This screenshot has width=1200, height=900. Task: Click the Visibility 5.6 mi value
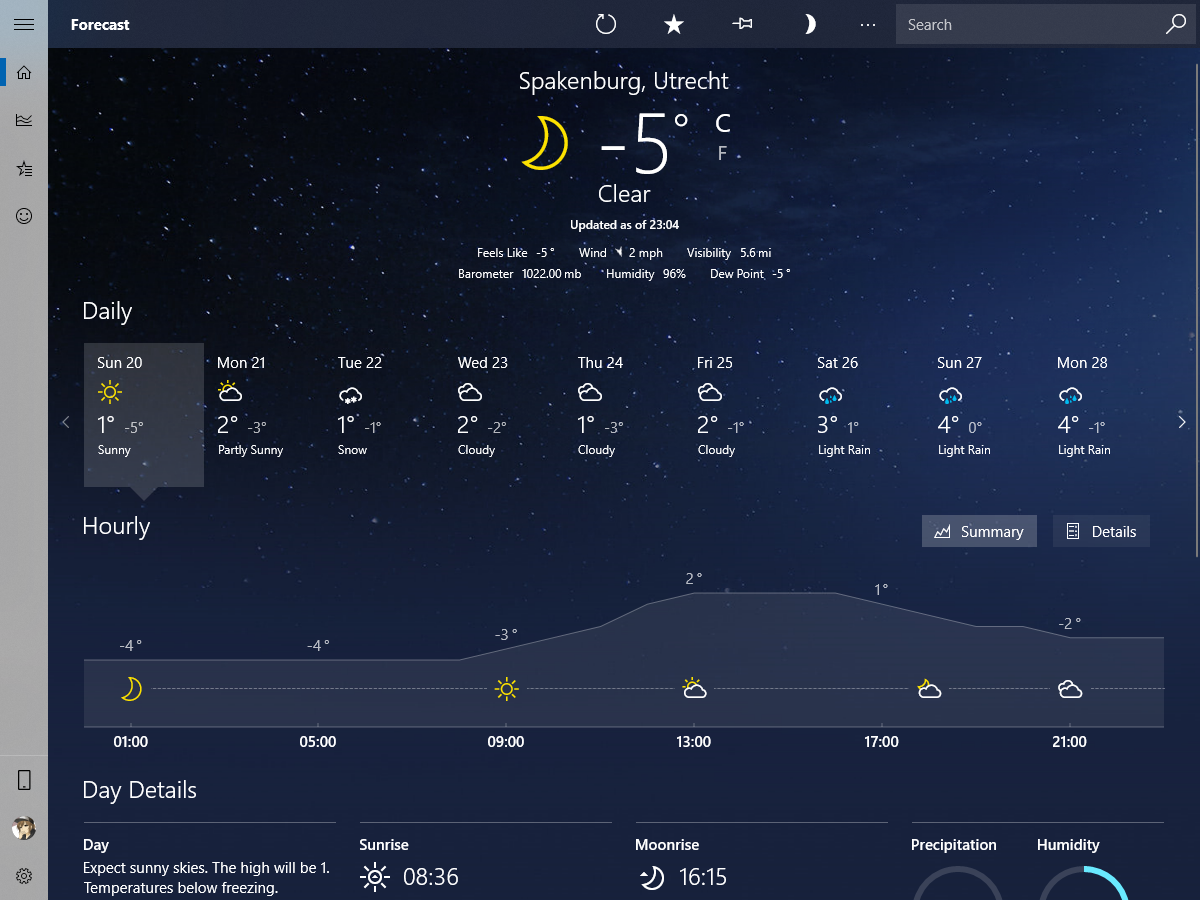755,253
